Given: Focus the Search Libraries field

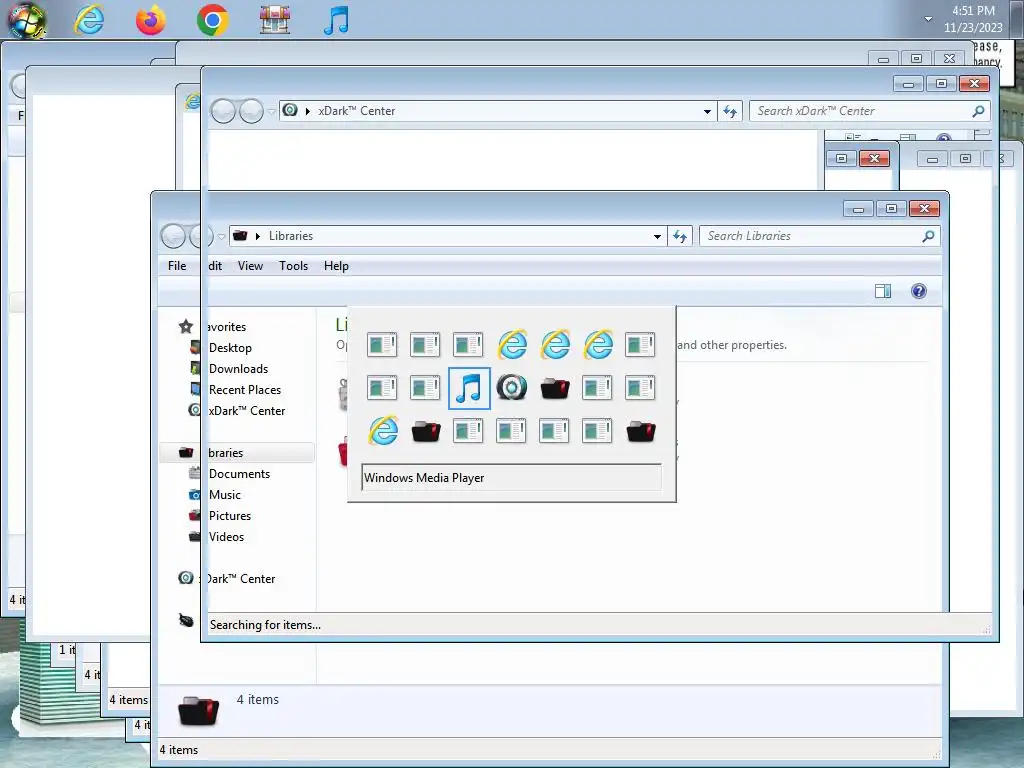Looking at the screenshot, I should pos(819,236).
